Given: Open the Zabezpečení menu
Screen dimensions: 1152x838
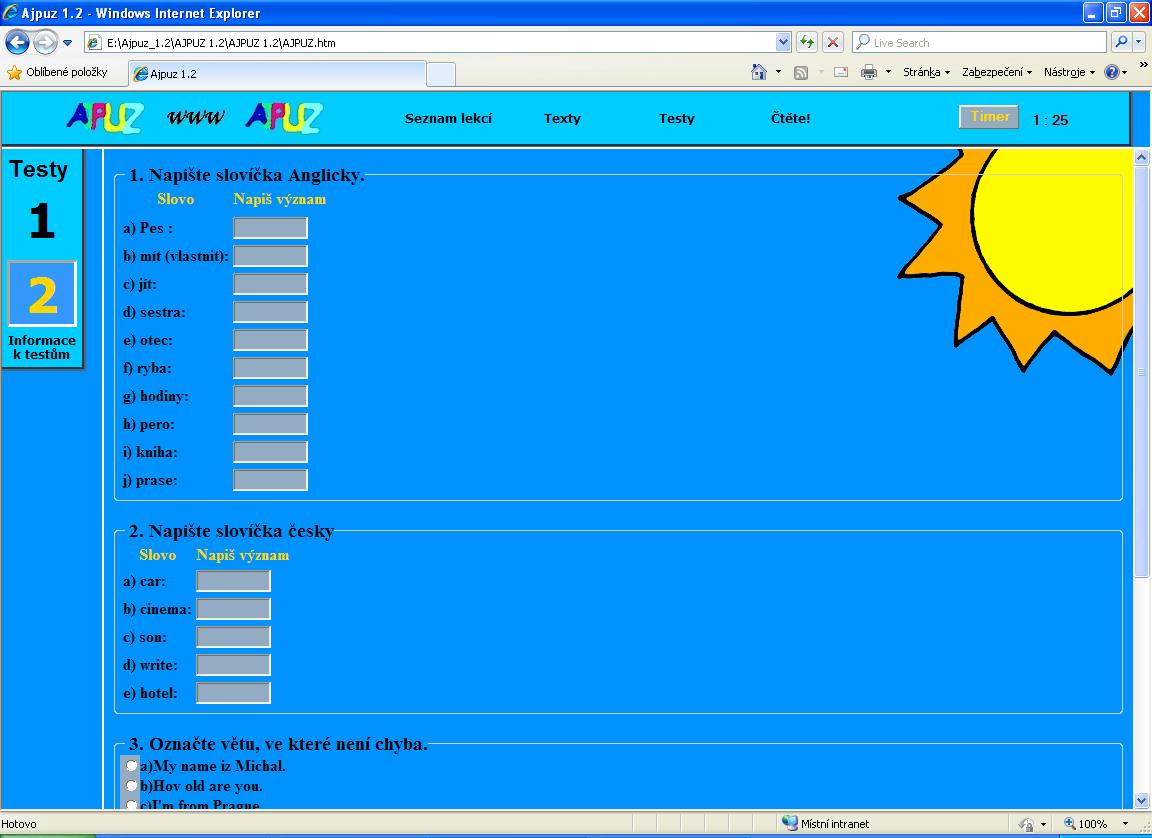Looking at the screenshot, I should [997, 72].
